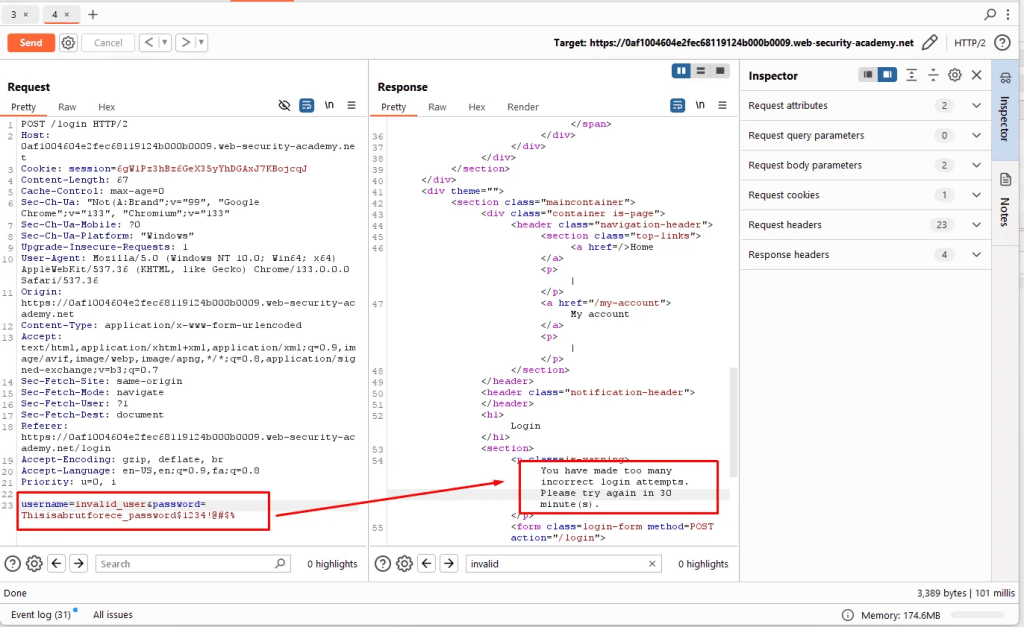Image resolution: width=1024 pixels, height=627 pixels.
Task: Switch Response to the Render tab
Action: [x=522, y=107]
